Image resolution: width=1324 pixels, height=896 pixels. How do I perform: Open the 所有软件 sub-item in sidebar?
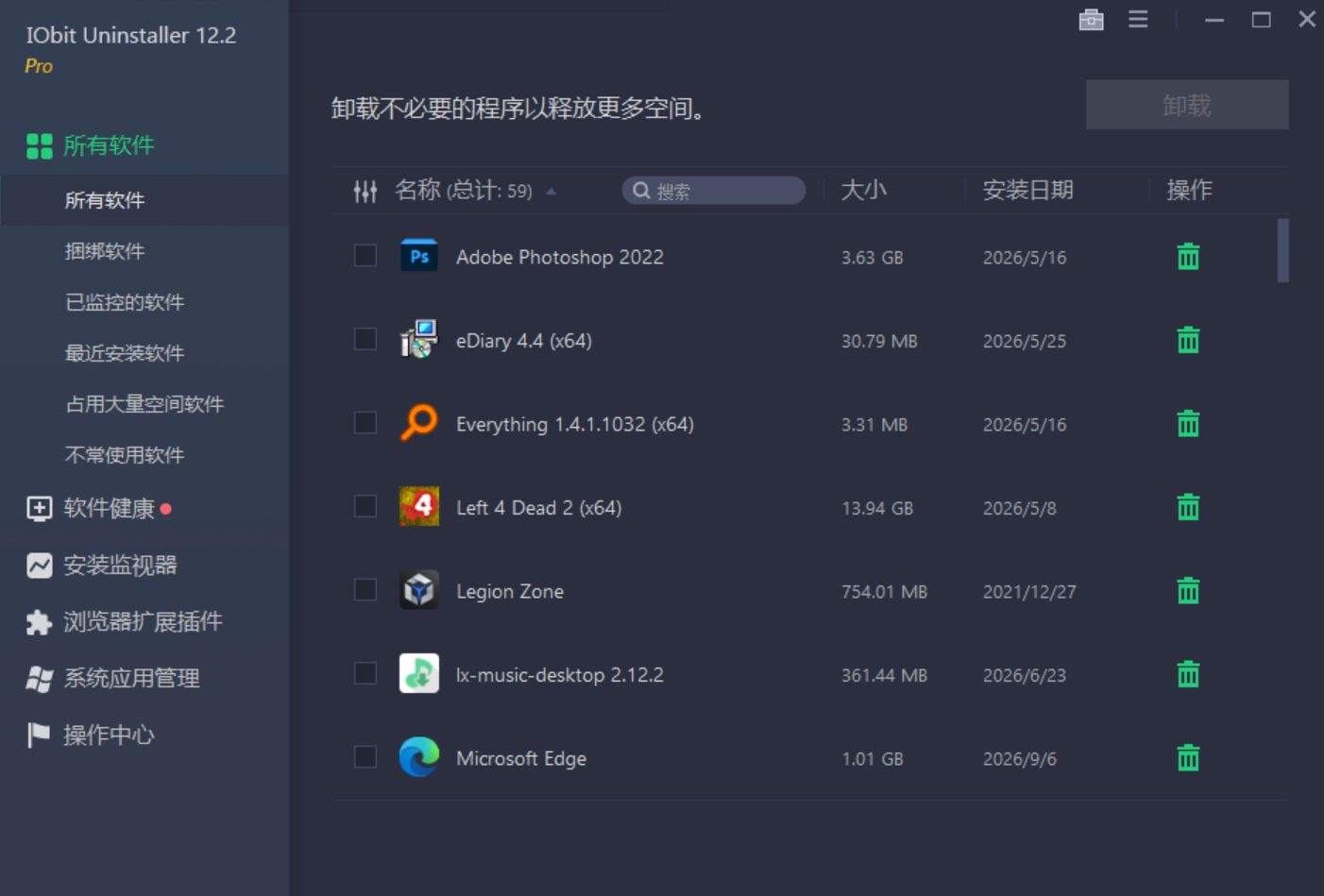(x=105, y=200)
